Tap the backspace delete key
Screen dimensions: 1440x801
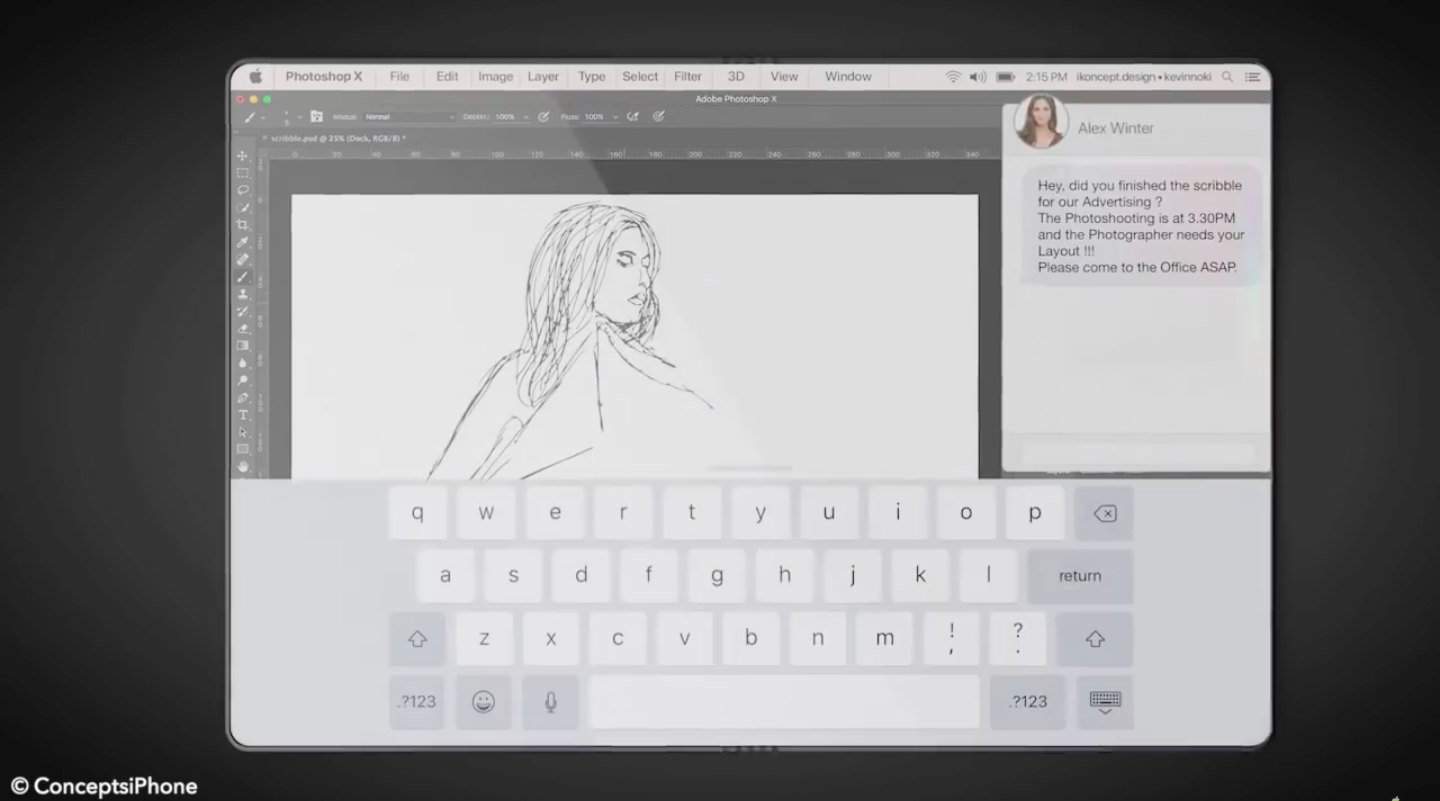point(1104,514)
